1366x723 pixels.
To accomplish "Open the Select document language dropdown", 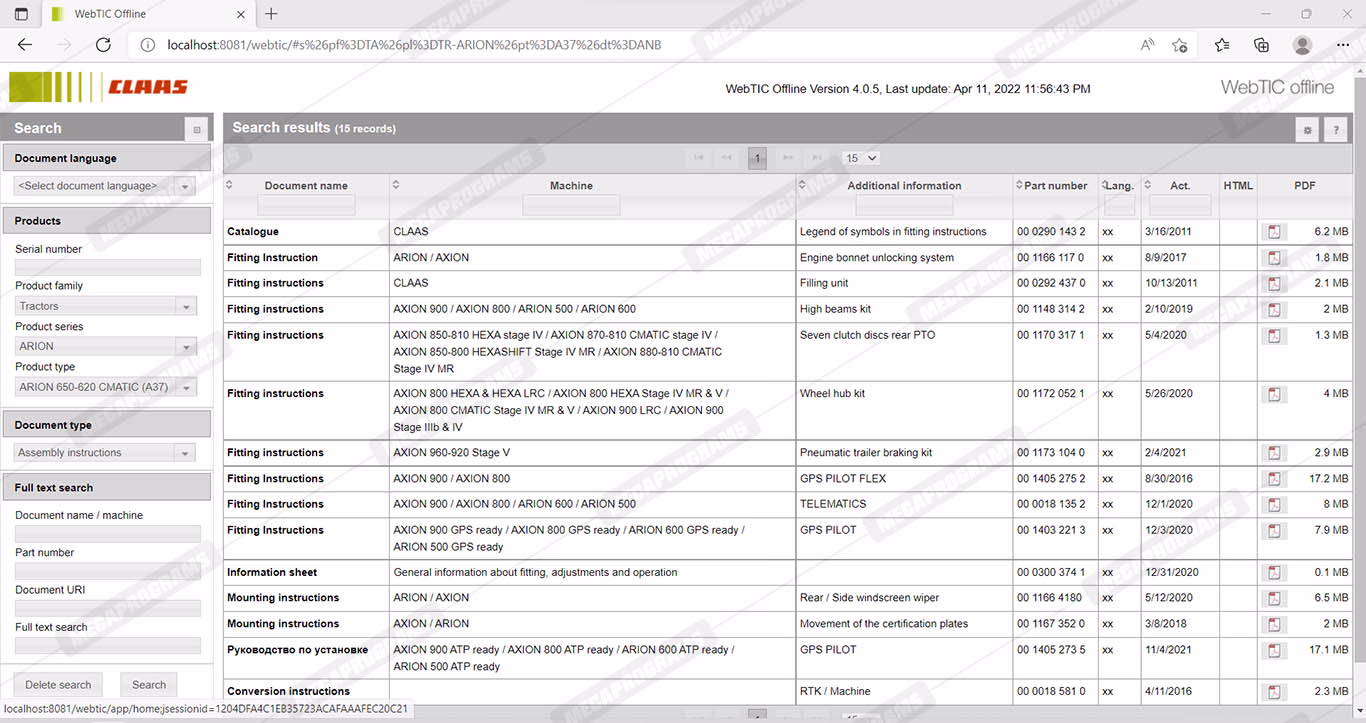I will click(x=185, y=186).
